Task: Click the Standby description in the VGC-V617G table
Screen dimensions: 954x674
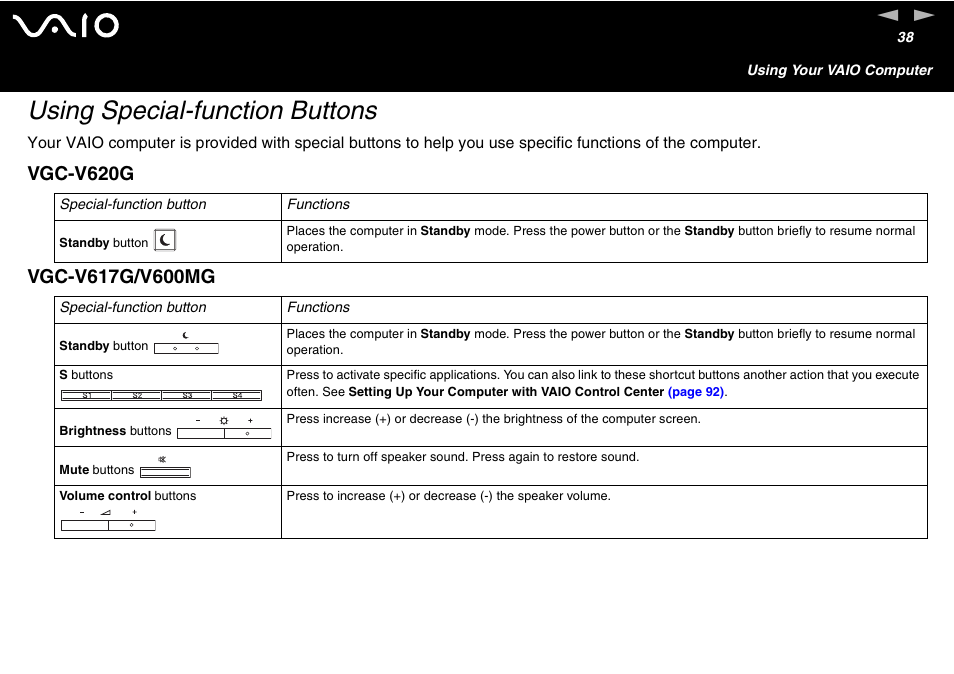Action: (601, 342)
